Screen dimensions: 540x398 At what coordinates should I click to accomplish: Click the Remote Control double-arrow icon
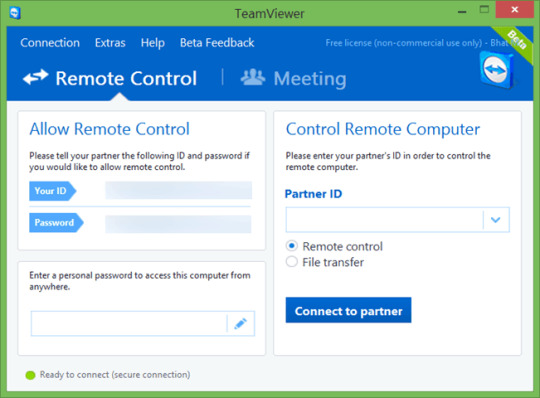click(35, 77)
